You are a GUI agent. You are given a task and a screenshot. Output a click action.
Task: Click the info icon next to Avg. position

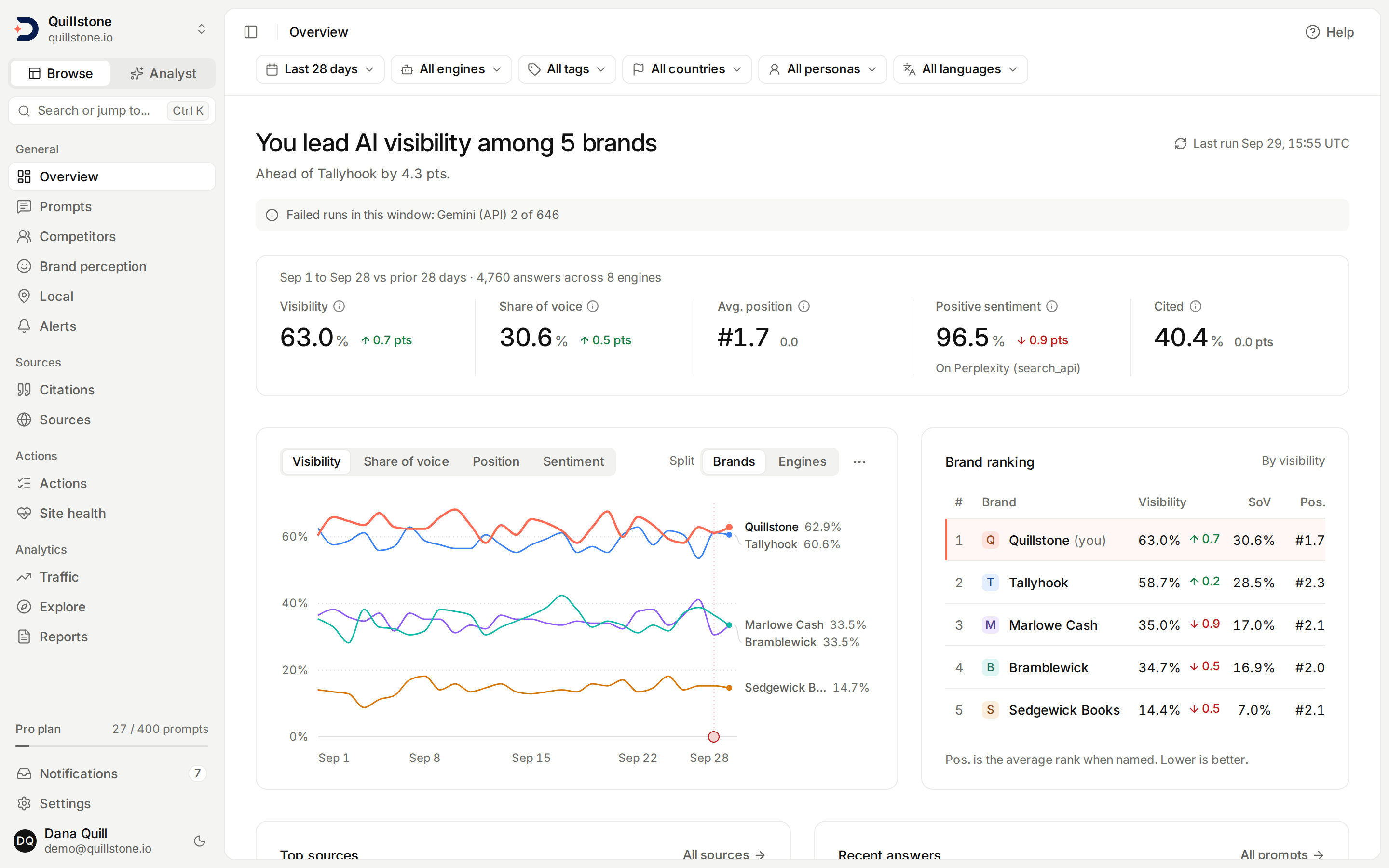tap(804, 307)
